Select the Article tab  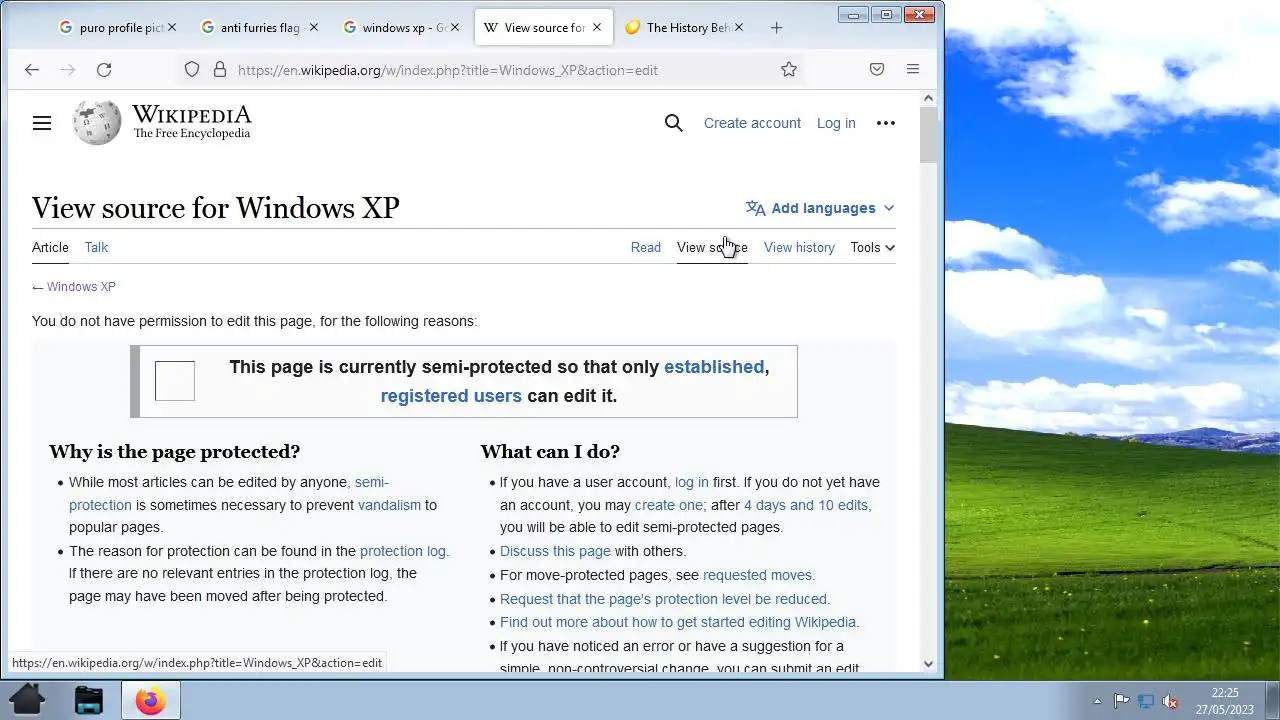(x=50, y=247)
